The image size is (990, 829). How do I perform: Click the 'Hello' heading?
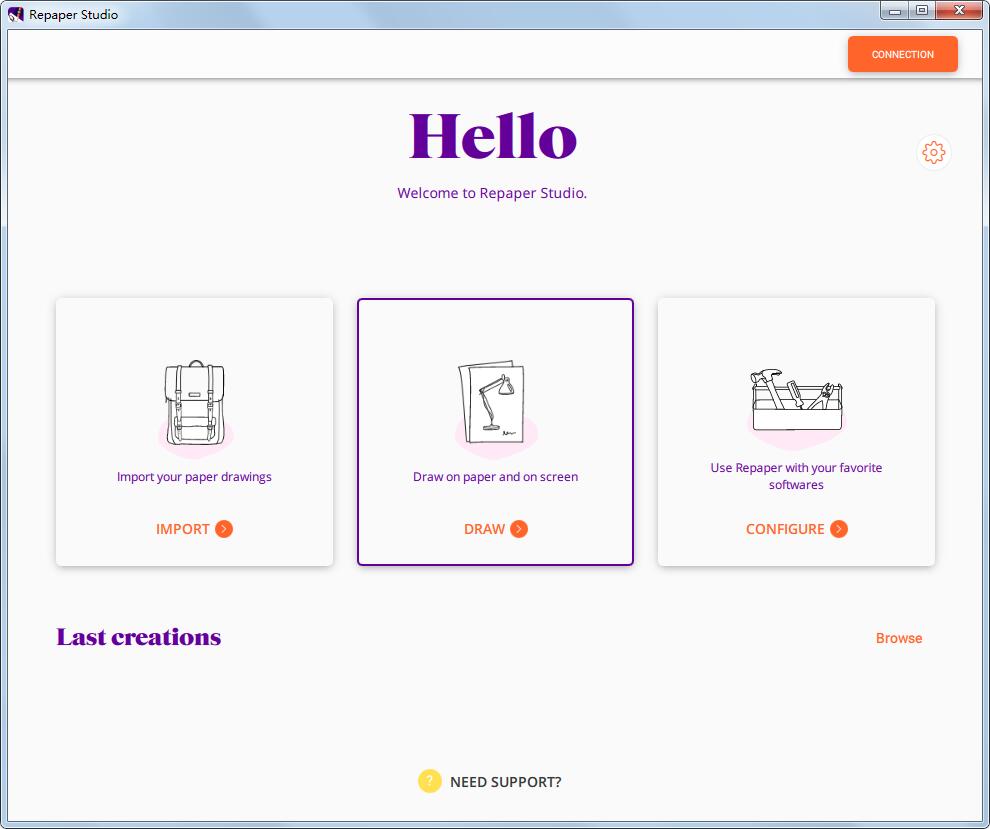point(492,136)
